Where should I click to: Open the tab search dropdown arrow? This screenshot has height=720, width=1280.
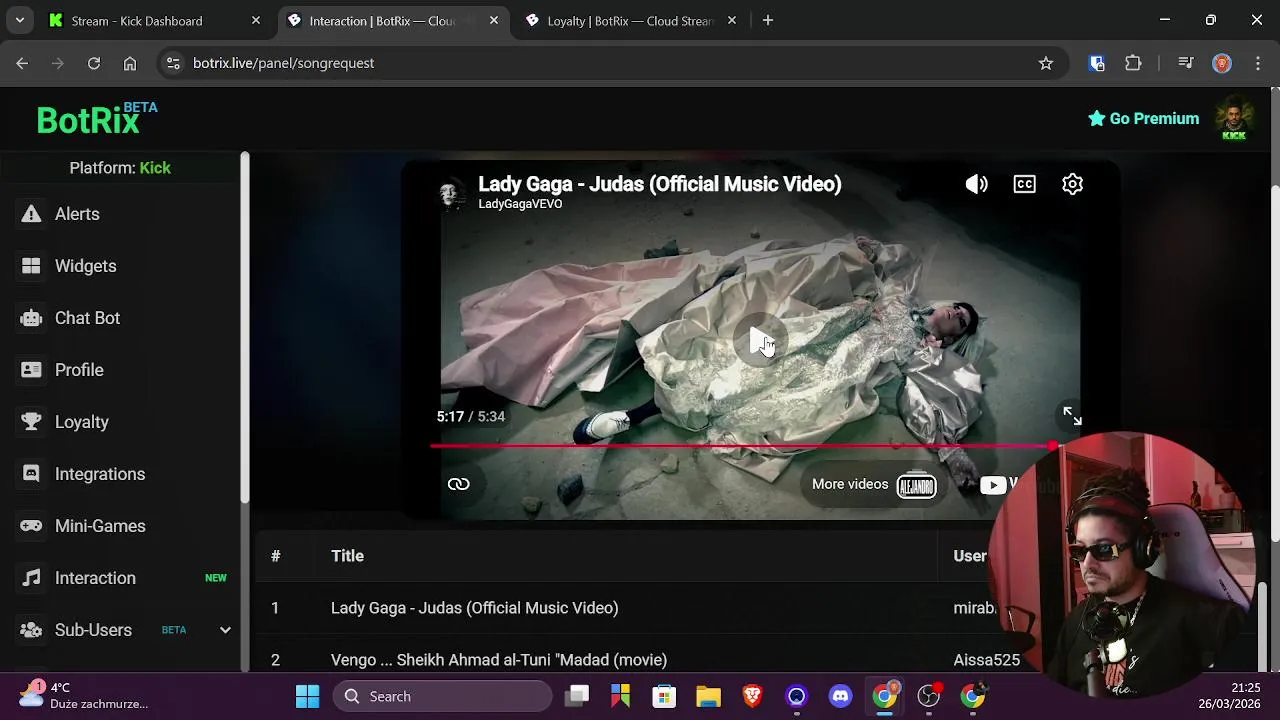click(x=19, y=20)
